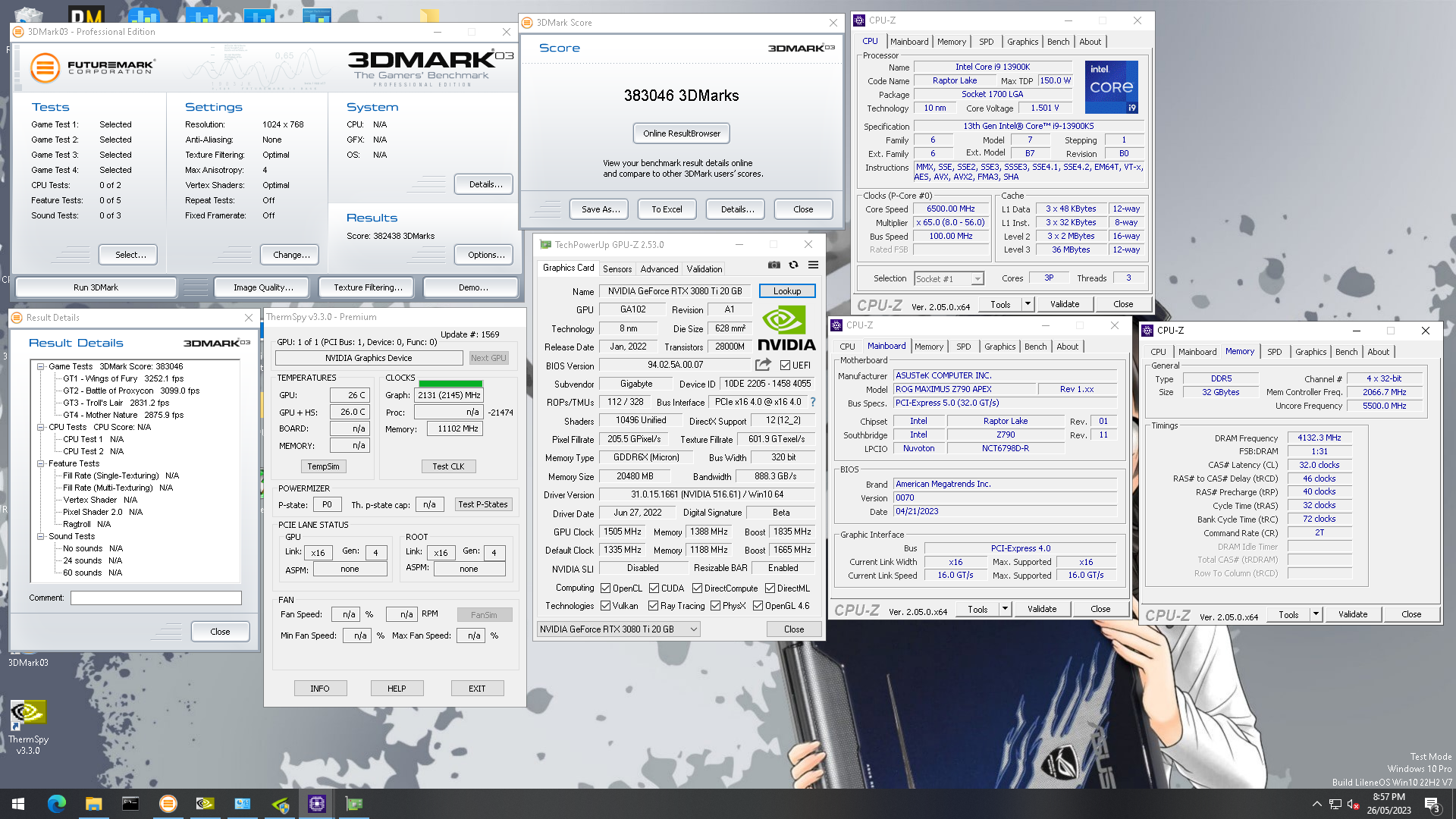Toggle the DirectML checkbox
This screenshot has height=819, width=1456.
pyautogui.click(x=770, y=588)
